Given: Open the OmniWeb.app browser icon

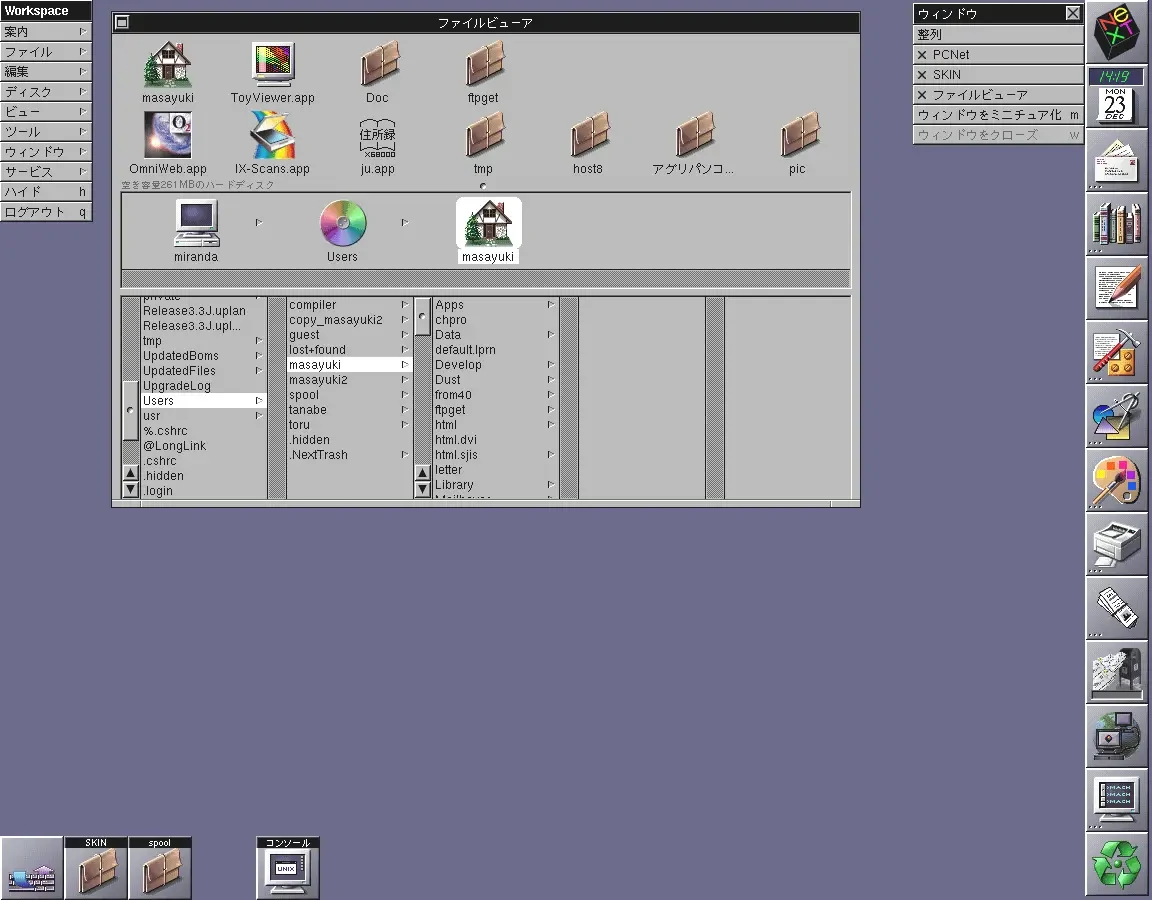Looking at the screenshot, I should 167,134.
